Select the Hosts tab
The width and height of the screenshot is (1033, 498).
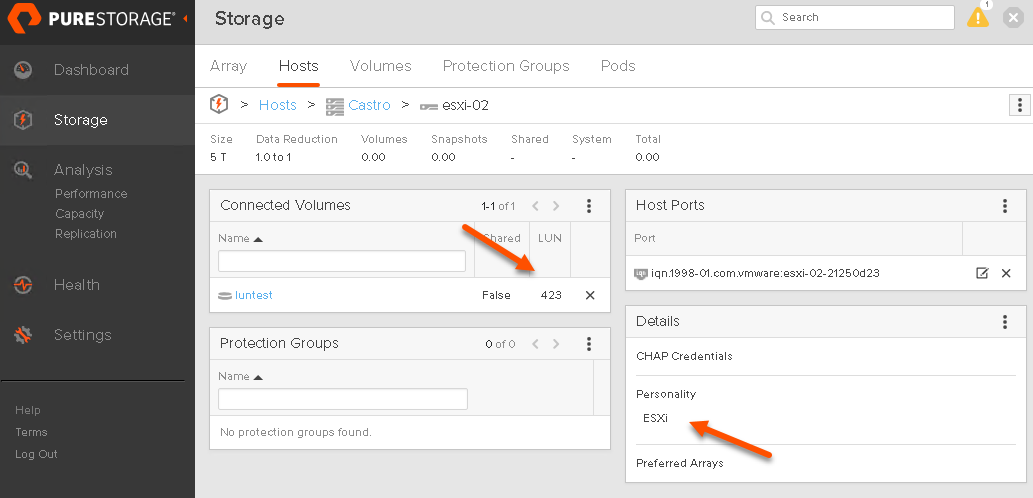[x=298, y=66]
